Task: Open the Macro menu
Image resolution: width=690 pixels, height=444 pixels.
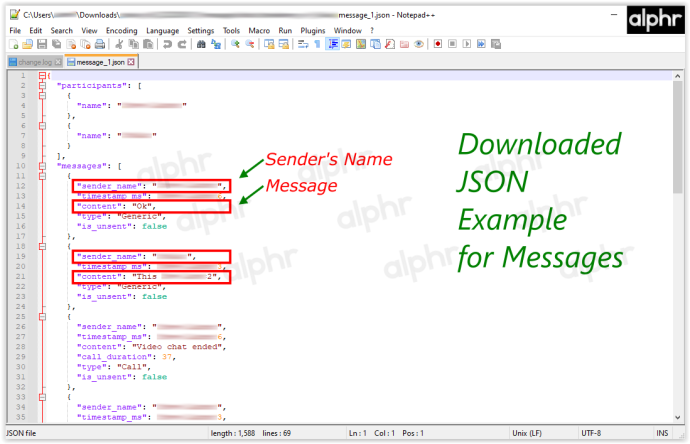Action: (x=259, y=30)
